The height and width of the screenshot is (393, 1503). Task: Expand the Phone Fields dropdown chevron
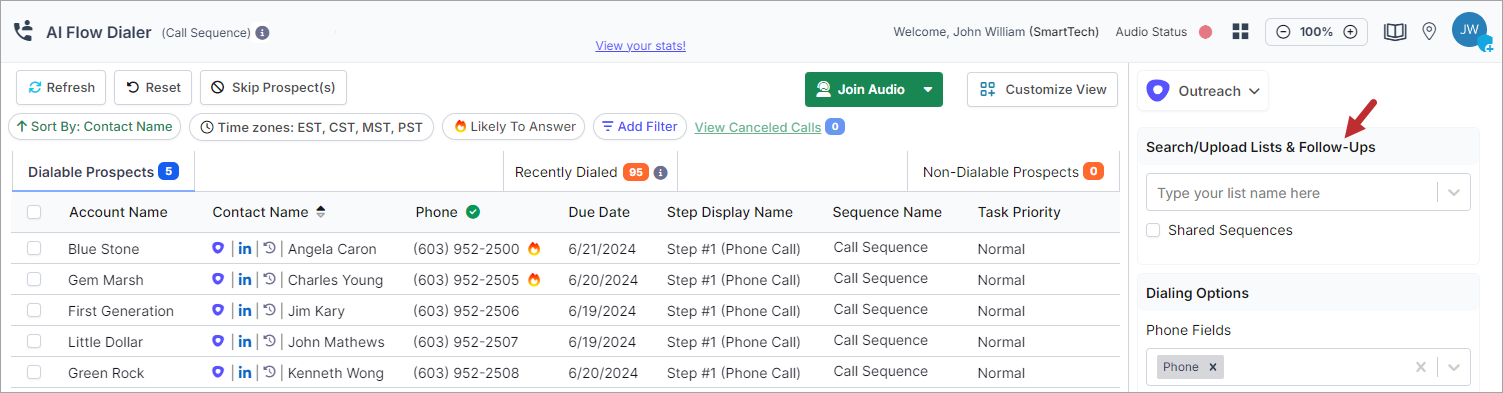point(1454,367)
